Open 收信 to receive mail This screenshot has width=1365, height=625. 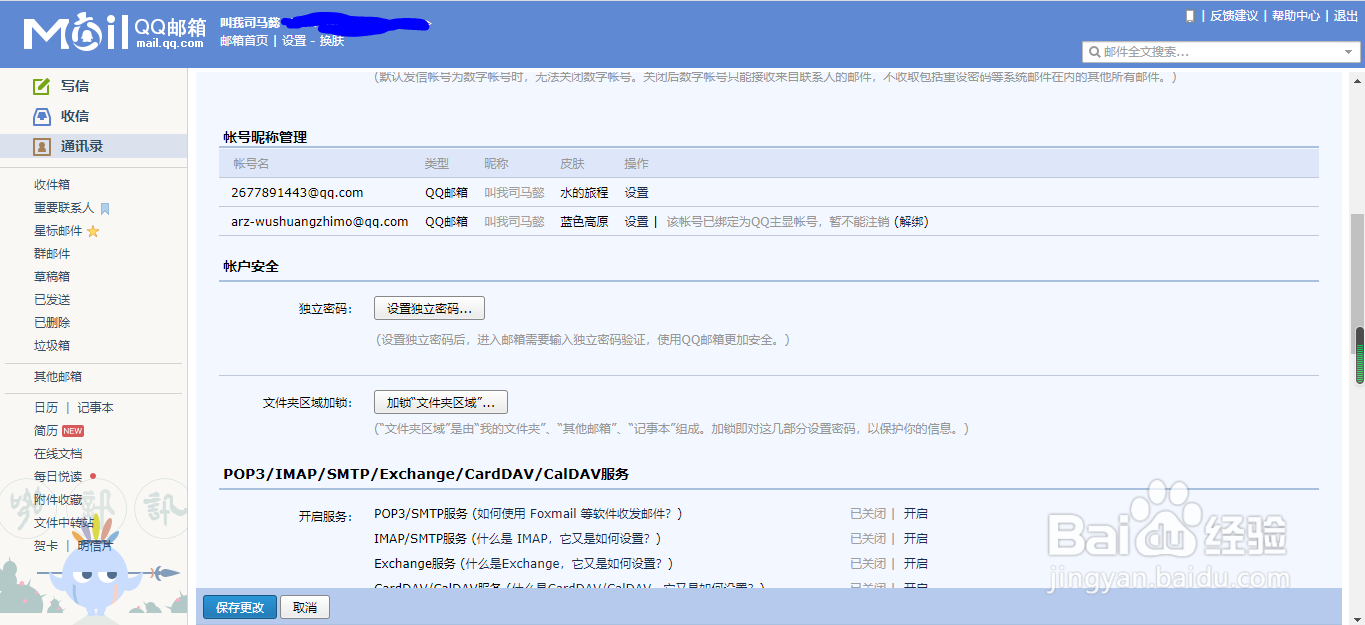pyautogui.click(x=75, y=116)
